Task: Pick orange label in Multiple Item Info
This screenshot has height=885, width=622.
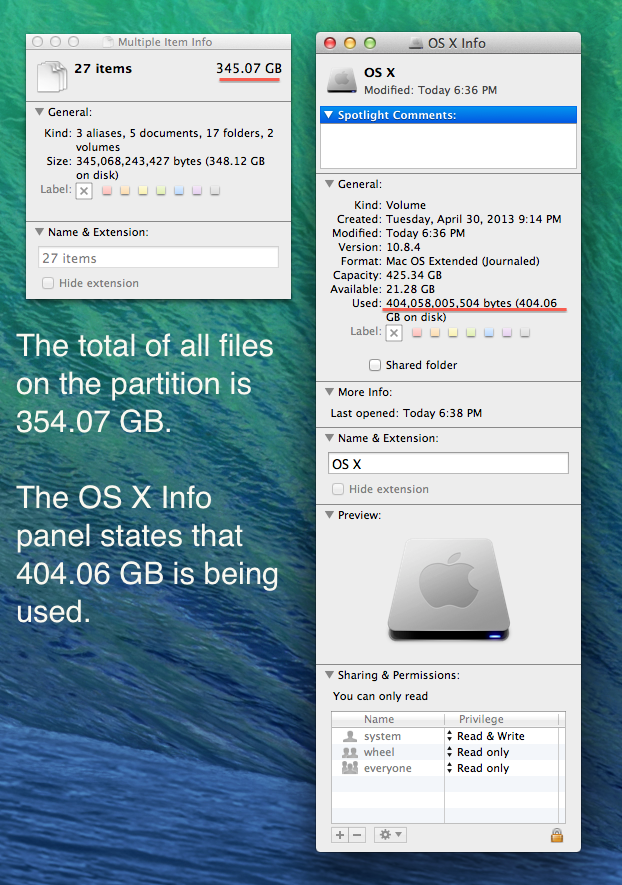Action: pyautogui.click(x=125, y=190)
